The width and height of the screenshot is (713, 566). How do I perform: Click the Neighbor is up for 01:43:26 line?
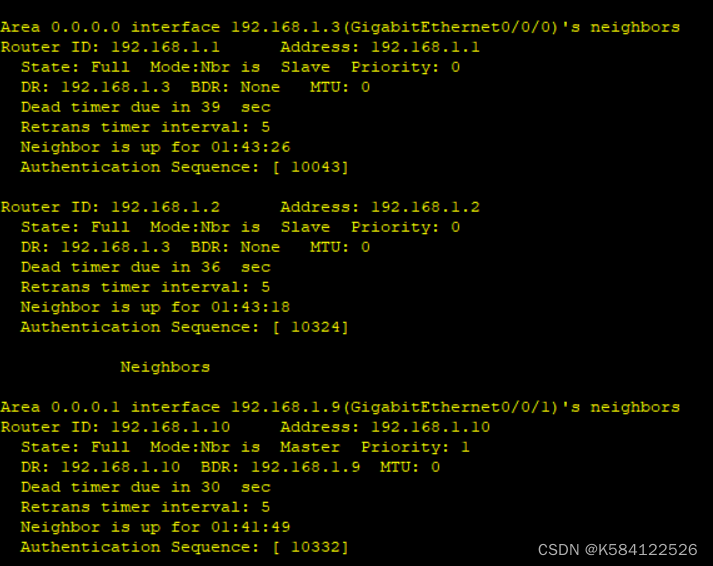pyautogui.click(x=156, y=147)
